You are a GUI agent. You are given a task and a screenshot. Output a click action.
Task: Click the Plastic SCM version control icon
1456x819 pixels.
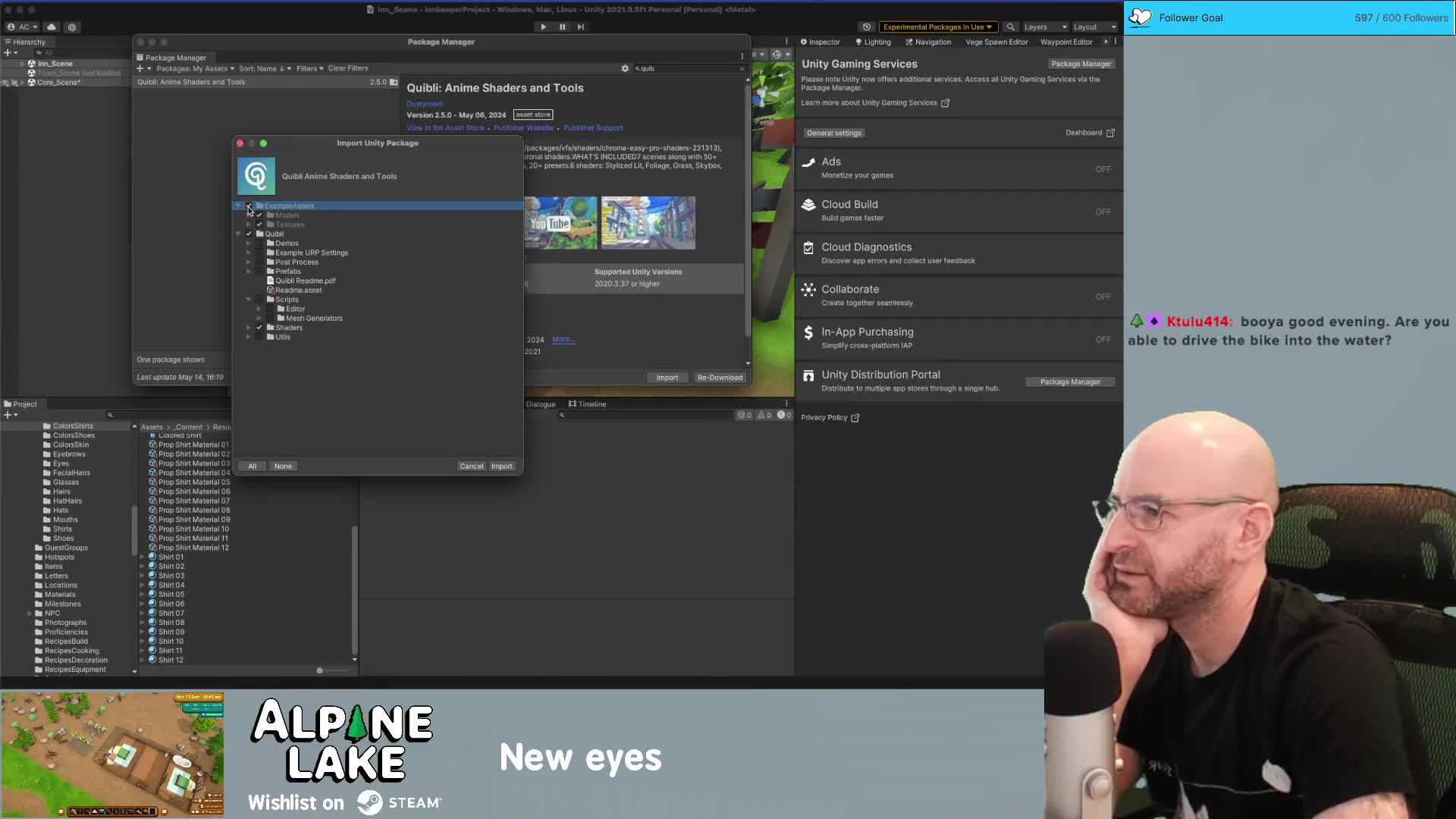[x=72, y=27]
